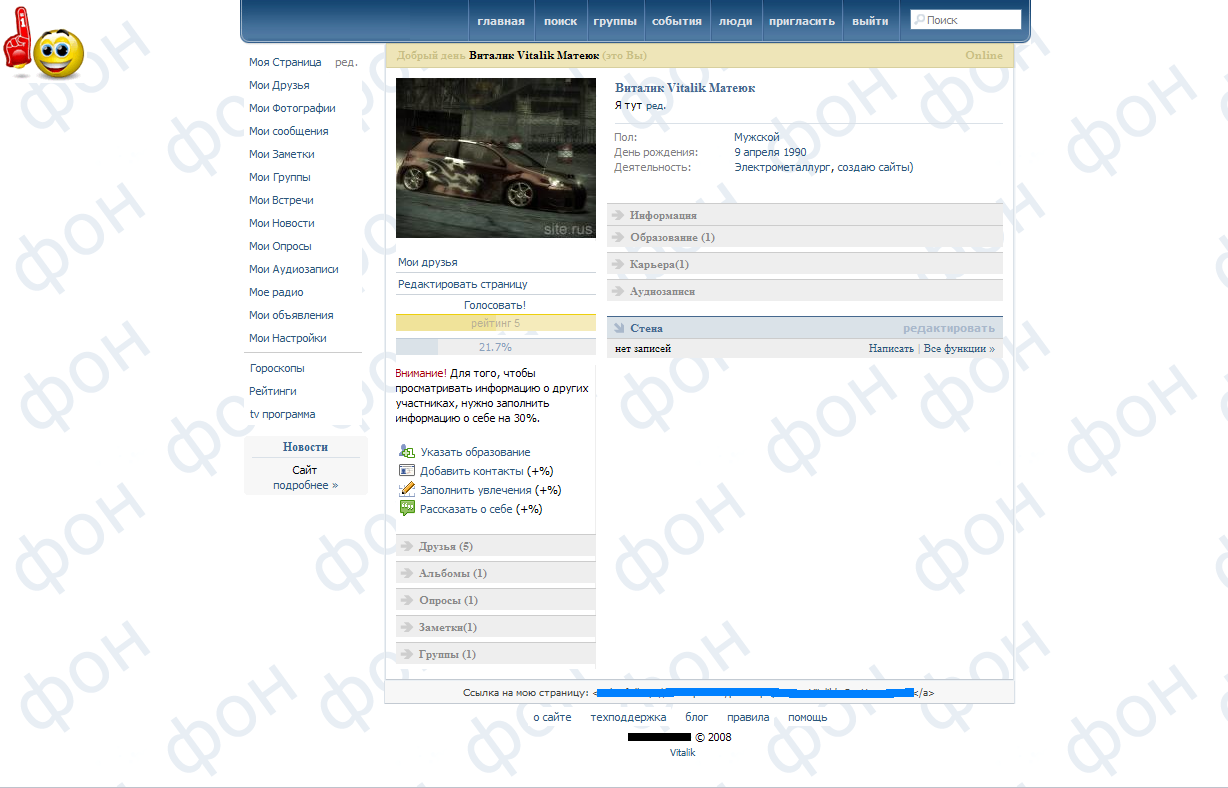Click правила footer link
1228x788 pixels.
coord(748,717)
